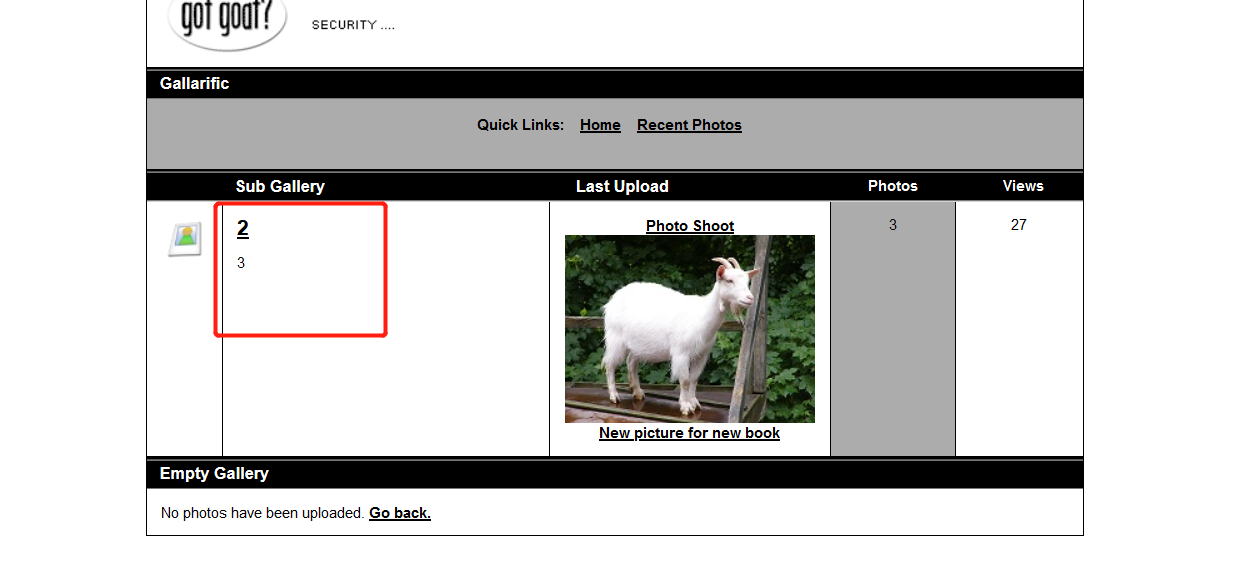The image size is (1233, 562).
Task: Click the Sub Gallery column header
Action: pyautogui.click(x=280, y=186)
